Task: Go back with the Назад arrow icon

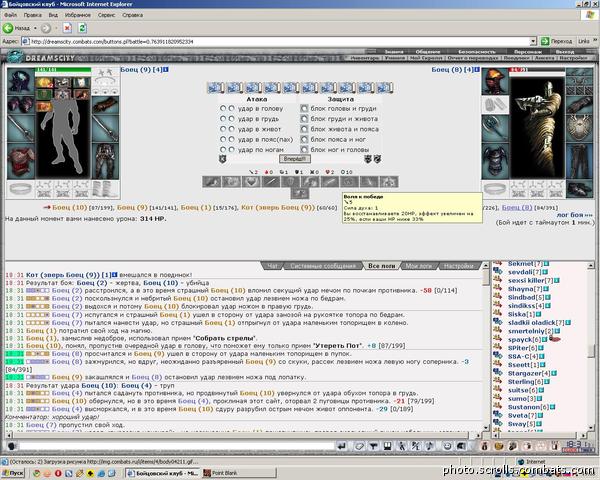Action: pos(8,28)
